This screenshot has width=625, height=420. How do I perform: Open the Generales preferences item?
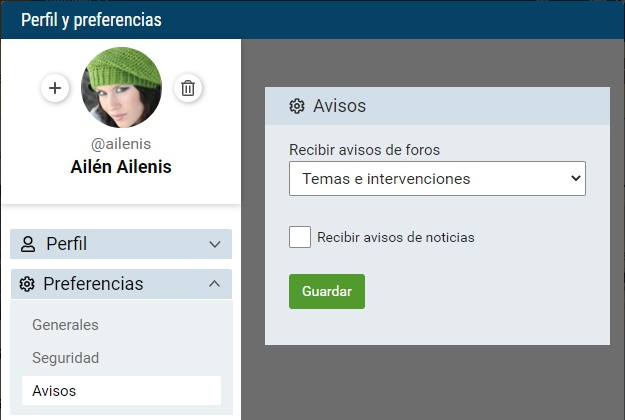pos(65,325)
